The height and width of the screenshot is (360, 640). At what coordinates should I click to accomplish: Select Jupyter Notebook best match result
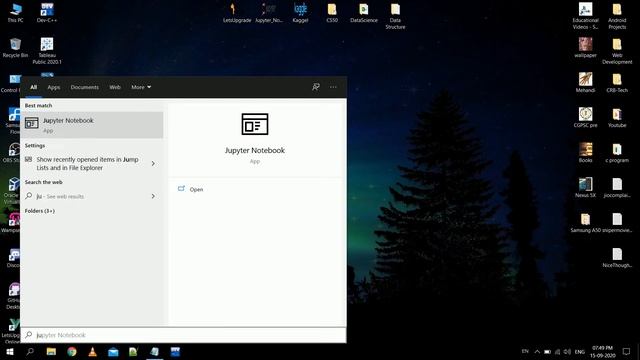(x=92, y=124)
